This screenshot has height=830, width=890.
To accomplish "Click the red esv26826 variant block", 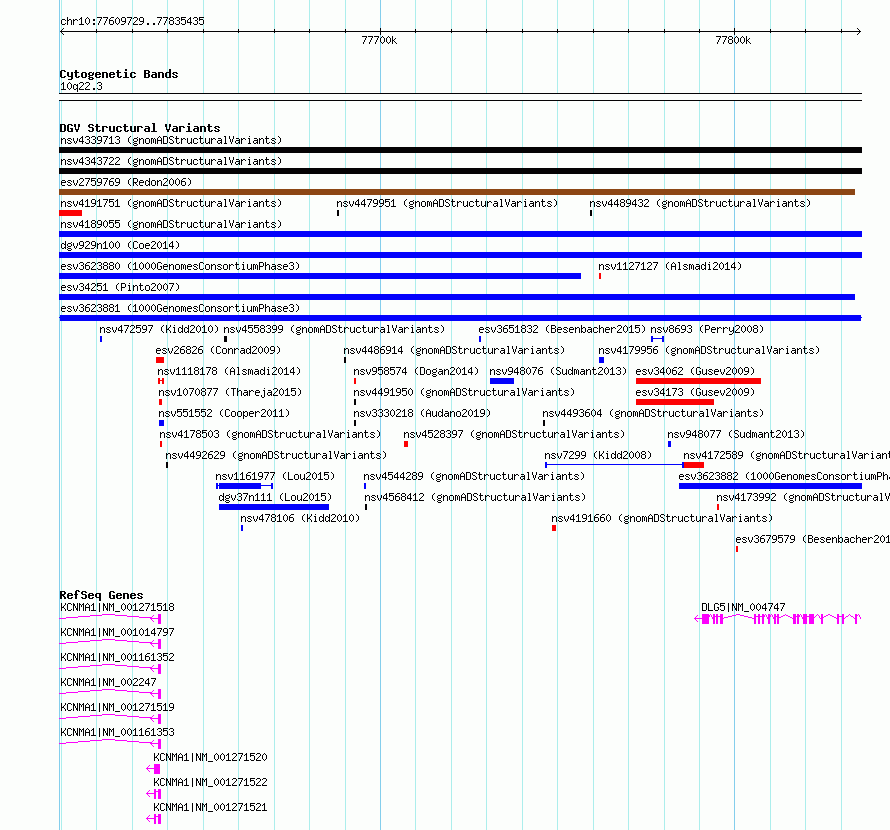I will pos(160,360).
